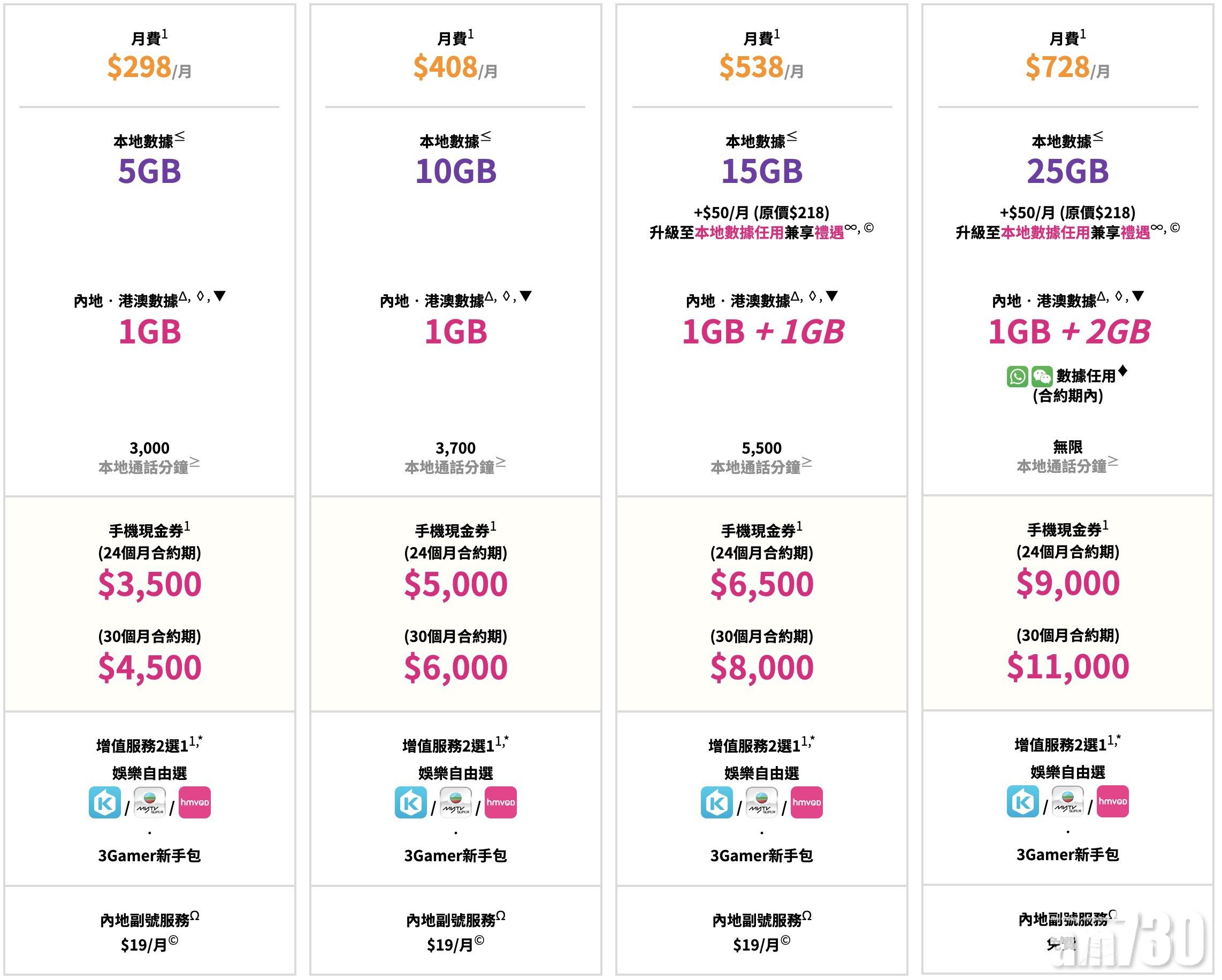Select the KKBOX icon under the $408 plan

pos(411,802)
